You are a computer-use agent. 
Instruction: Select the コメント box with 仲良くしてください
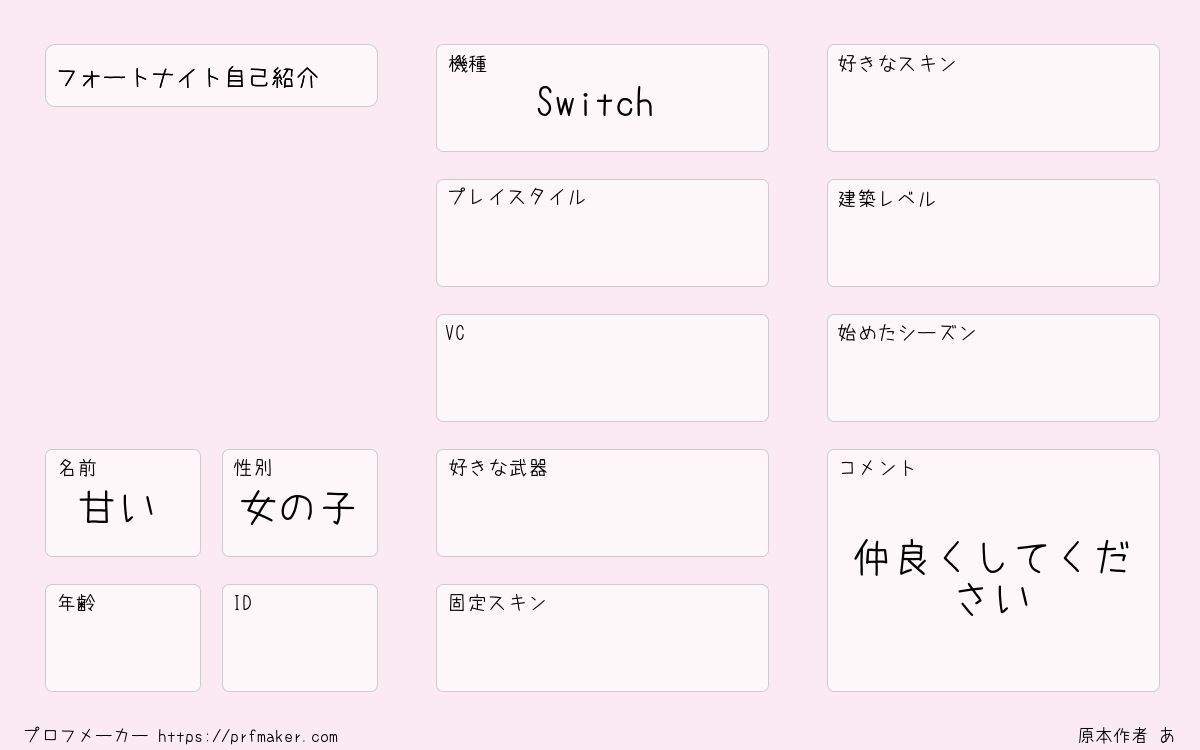click(x=993, y=570)
